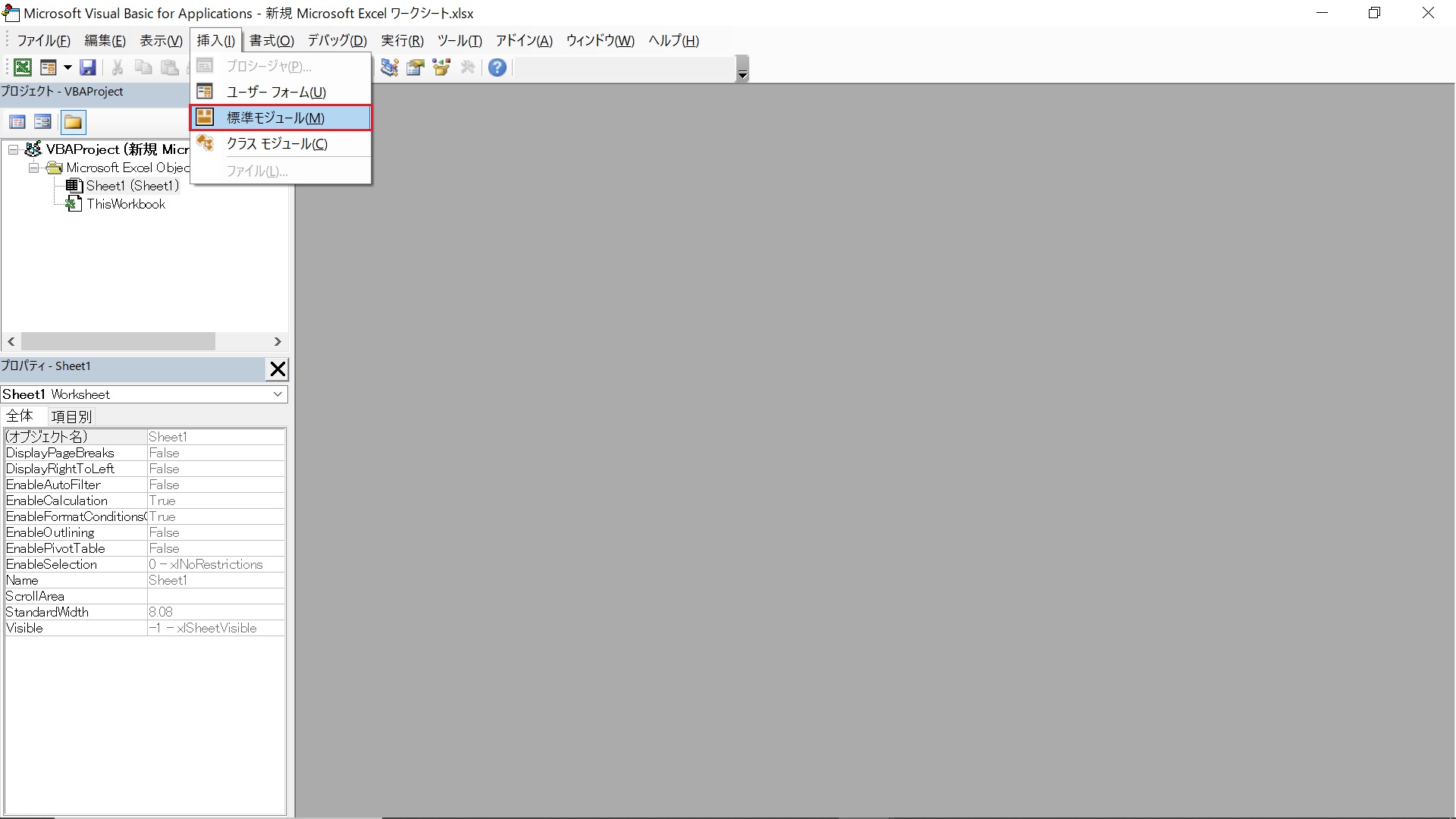Select ThisWorkbook in the Project Explorer
This screenshot has height=819, width=1456.
pos(126,203)
